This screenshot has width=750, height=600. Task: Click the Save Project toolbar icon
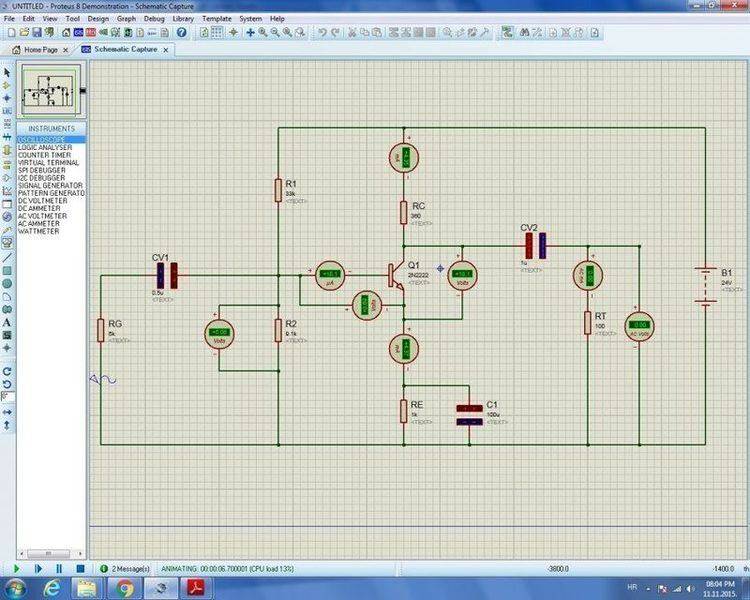point(35,32)
